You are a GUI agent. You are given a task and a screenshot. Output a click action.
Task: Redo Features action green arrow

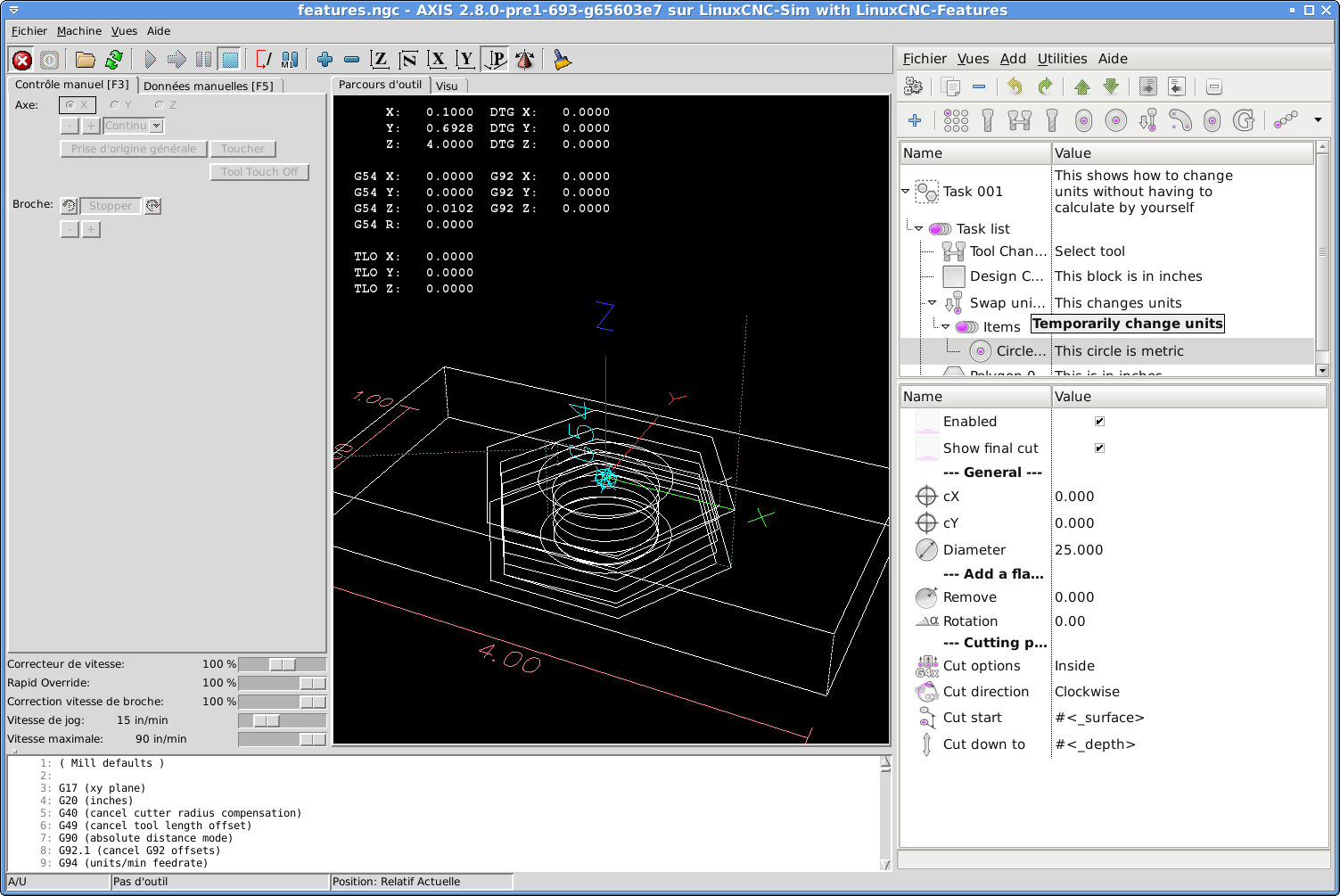[1045, 86]
